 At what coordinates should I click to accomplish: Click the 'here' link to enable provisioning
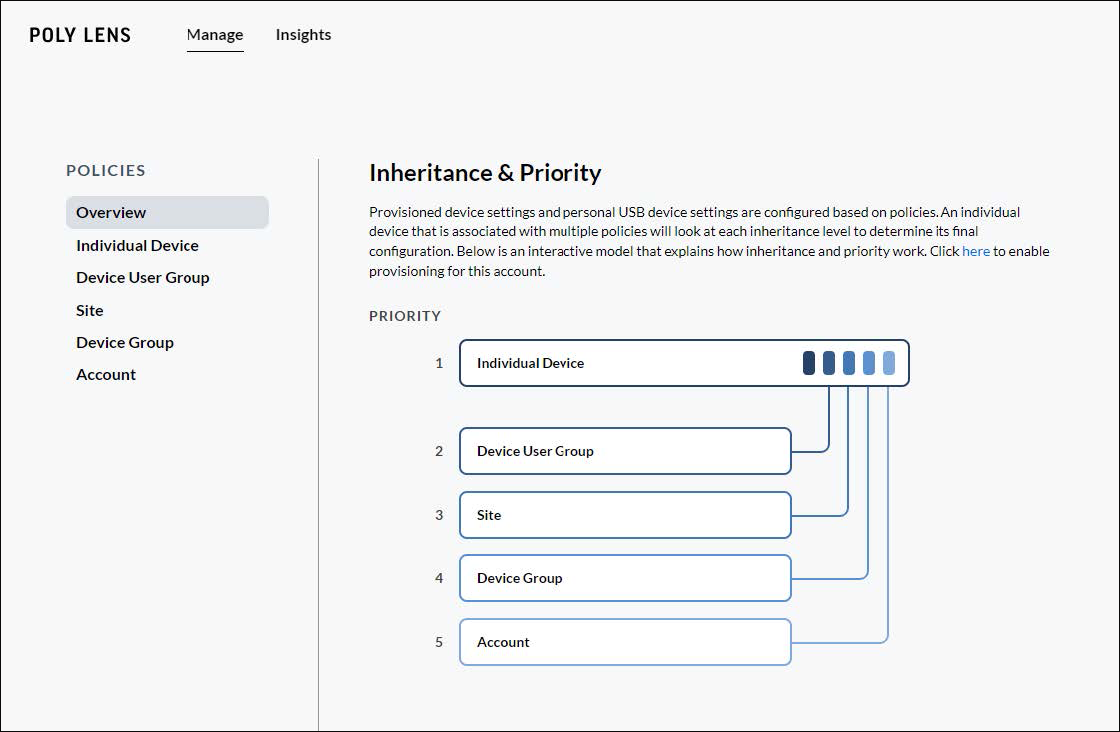coord(976,251)
